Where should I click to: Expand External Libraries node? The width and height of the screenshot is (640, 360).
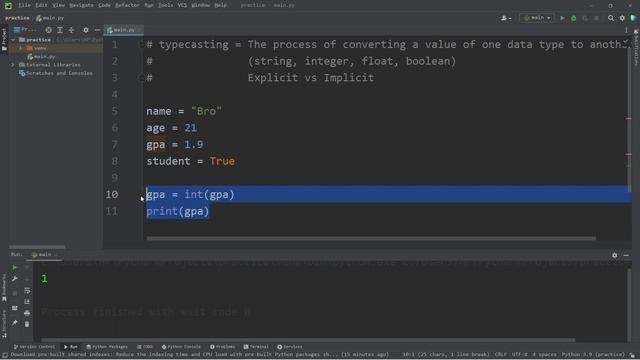coord(13,65)
